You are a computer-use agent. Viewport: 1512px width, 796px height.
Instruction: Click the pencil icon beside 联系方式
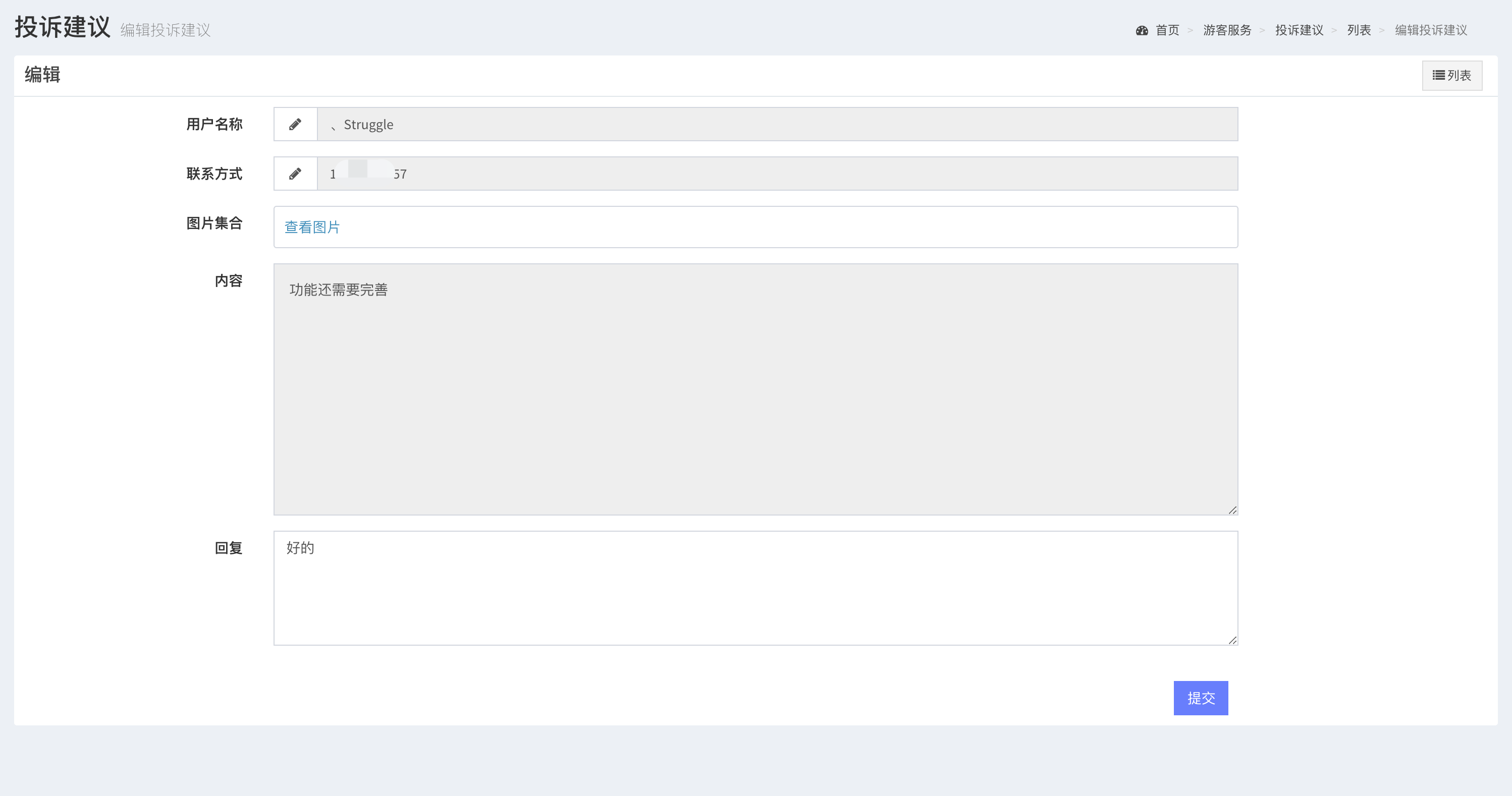(x=295, y=174)
